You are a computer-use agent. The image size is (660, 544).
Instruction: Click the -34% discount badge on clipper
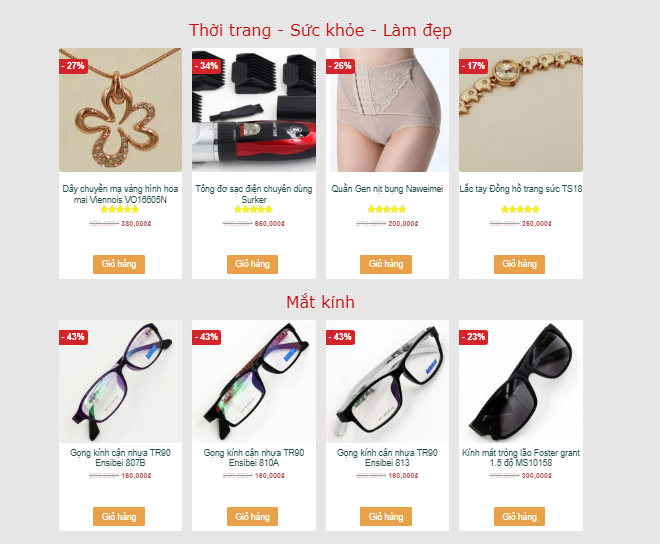[x=206, y=66]
